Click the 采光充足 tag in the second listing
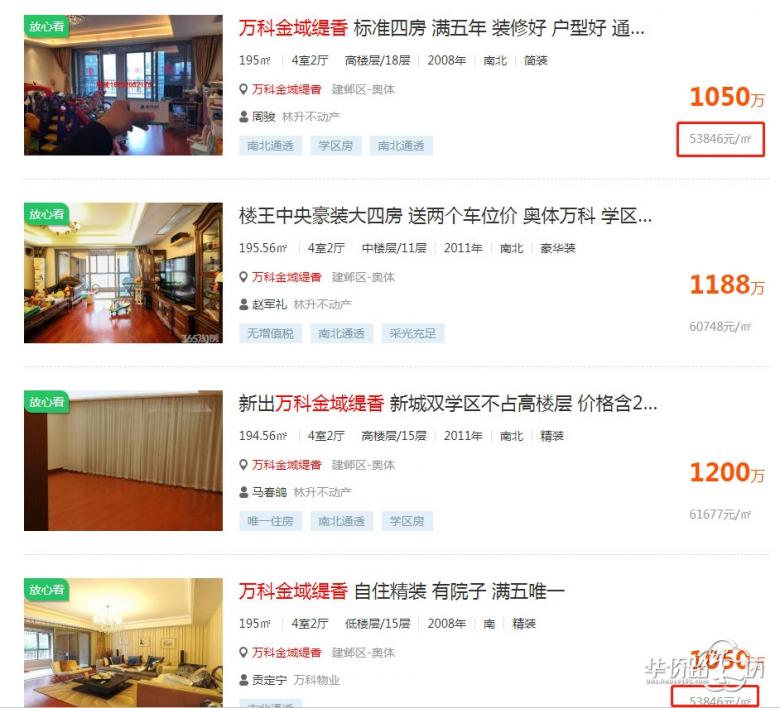Image resolution: width=780 pixels, height=708 pixels. (412, 333)
